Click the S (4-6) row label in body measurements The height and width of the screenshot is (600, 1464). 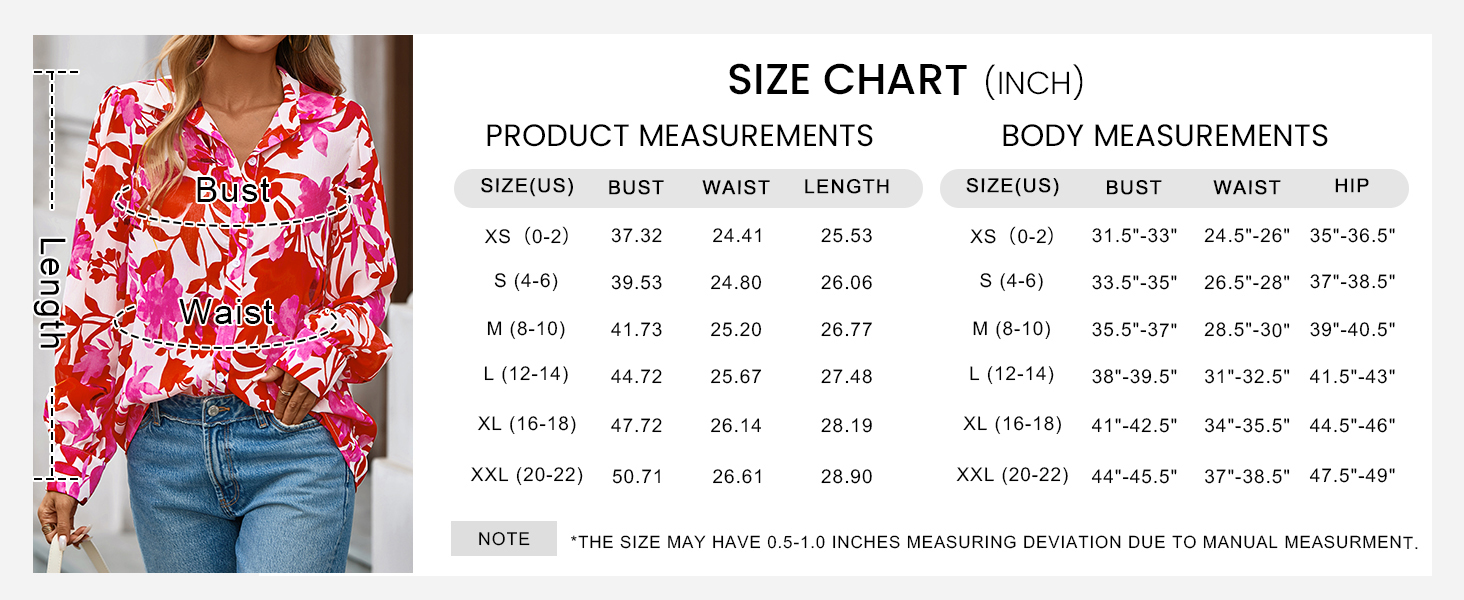[x=1012, y=282]
